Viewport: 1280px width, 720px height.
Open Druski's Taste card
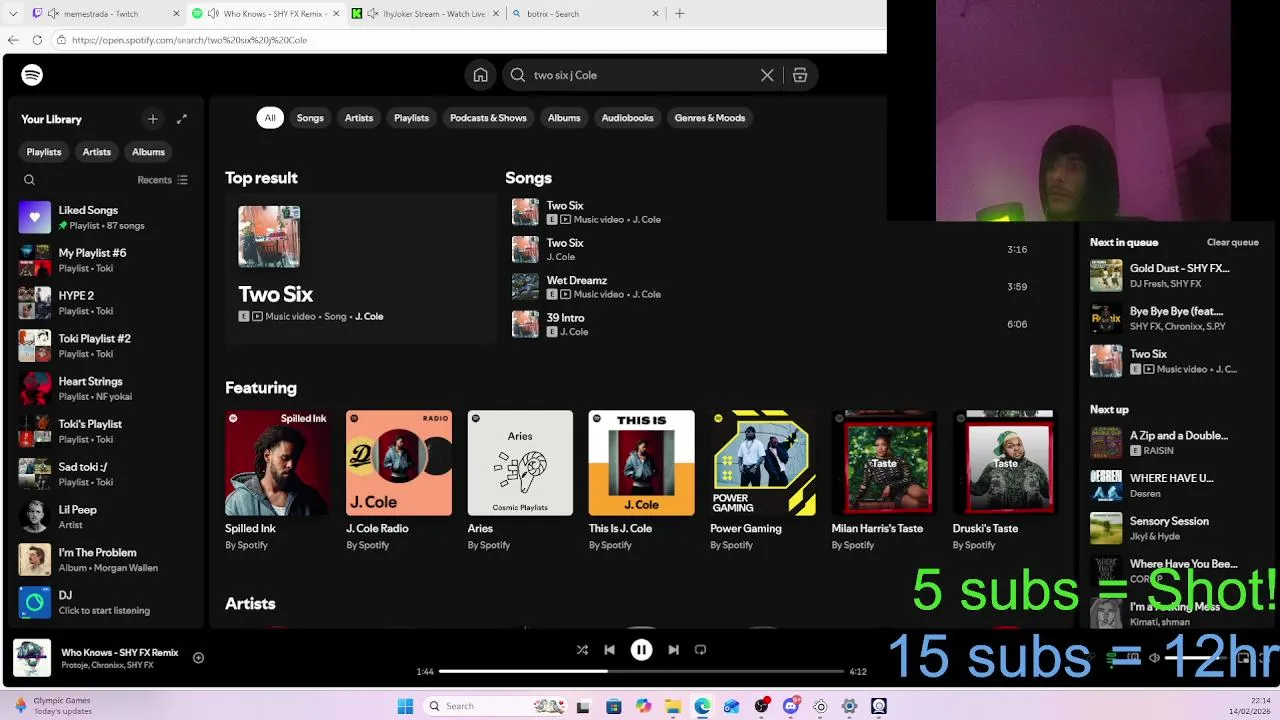tap(1005, 480)
